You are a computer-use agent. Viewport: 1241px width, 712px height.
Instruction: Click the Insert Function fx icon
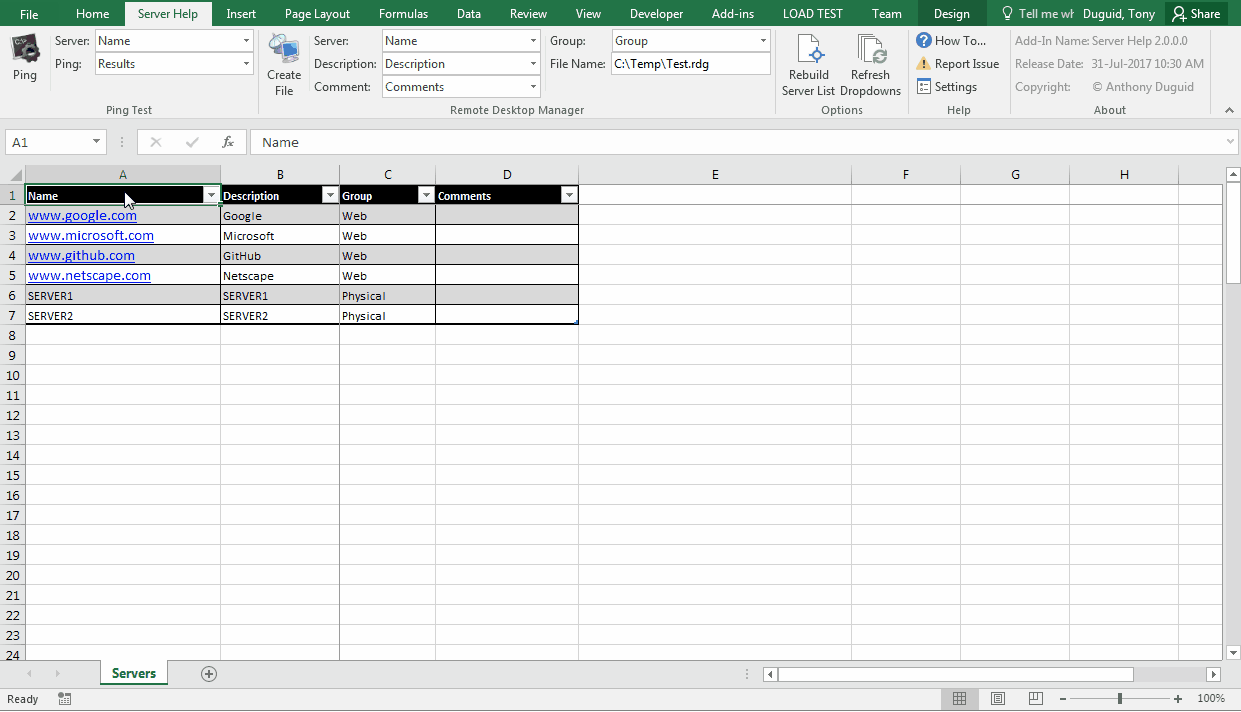228,142
